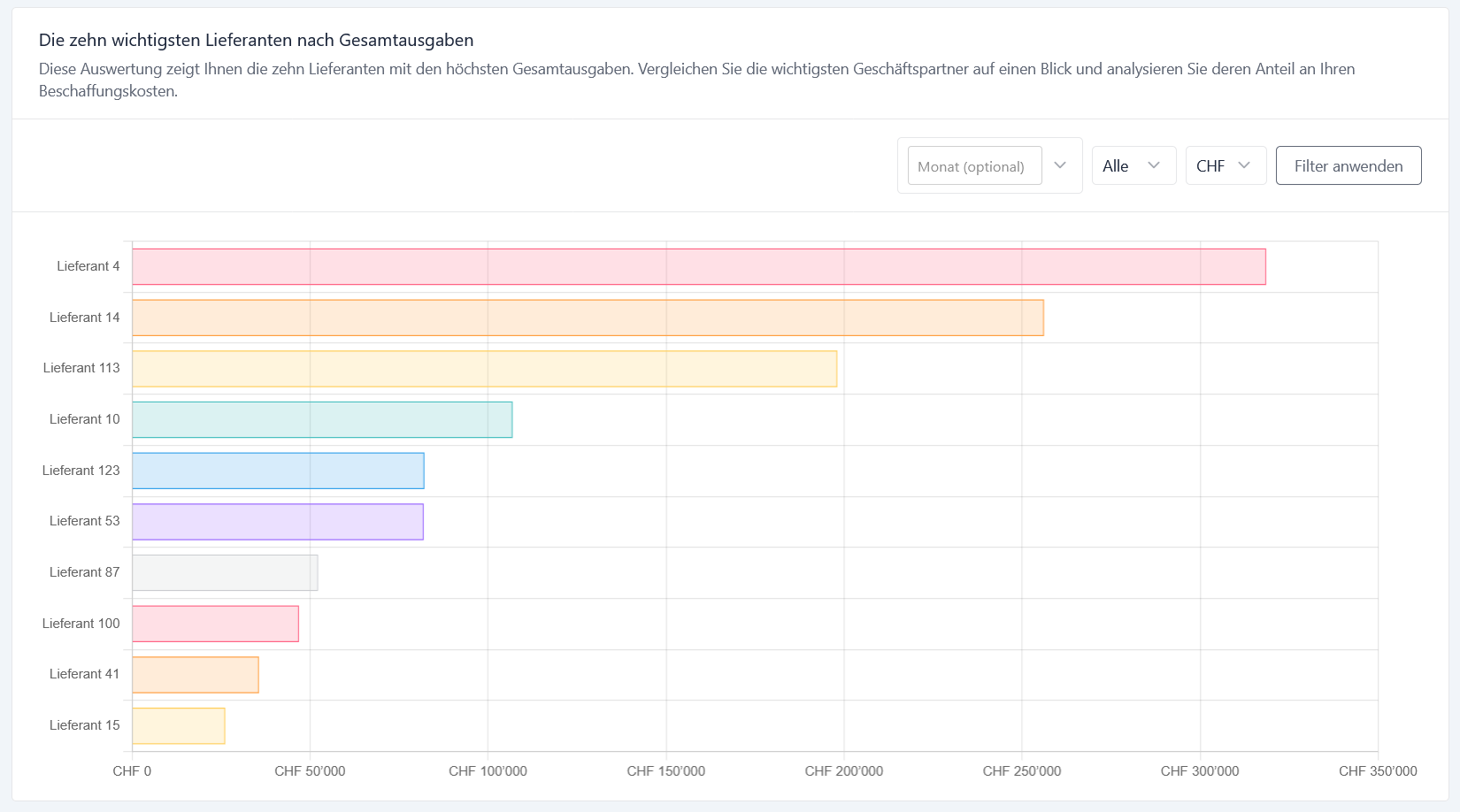The image size is (1460, 812).
Task: Click the blue Lieferant 123 bar
Action: (x=278, y=471)
